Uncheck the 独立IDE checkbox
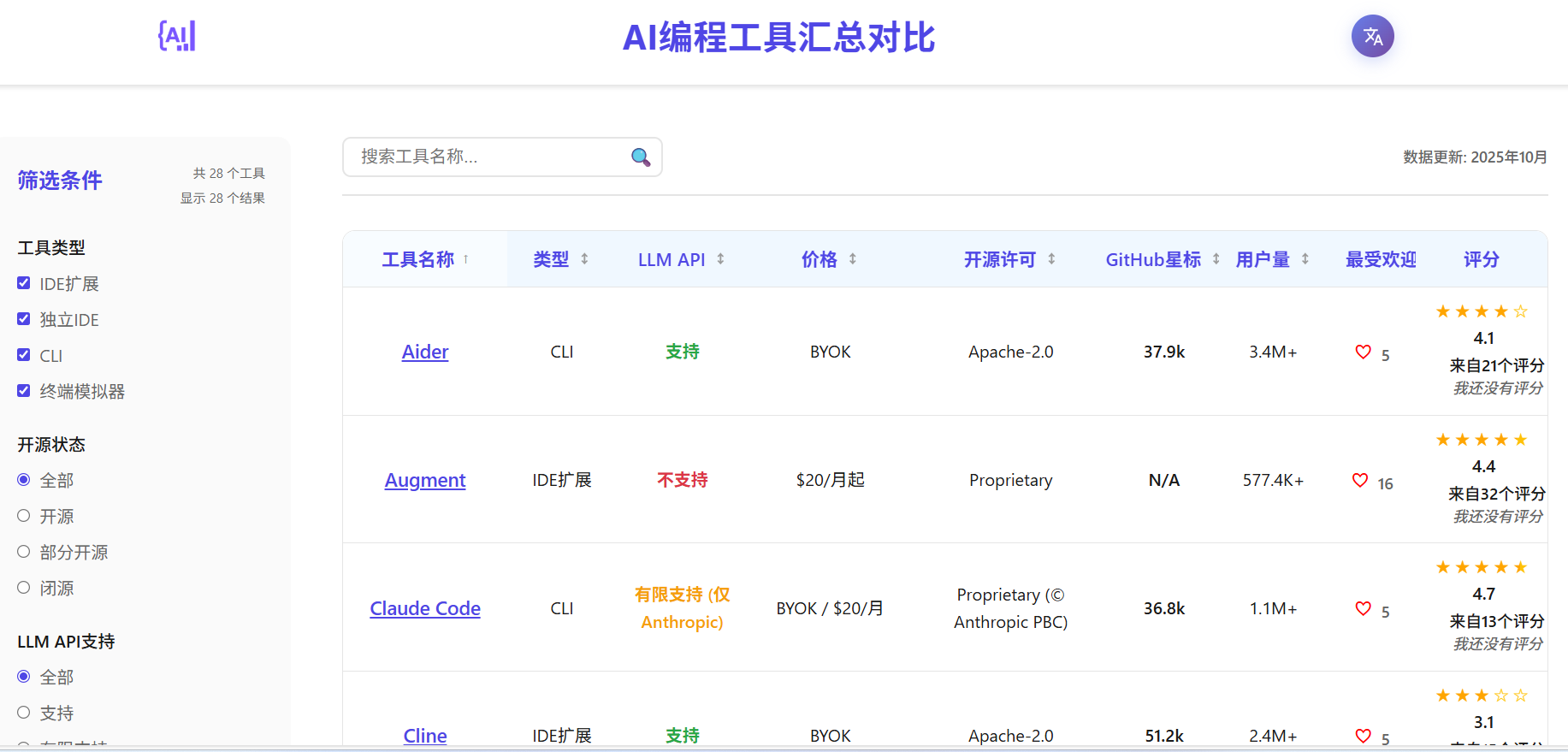 (x=24, y=319)
